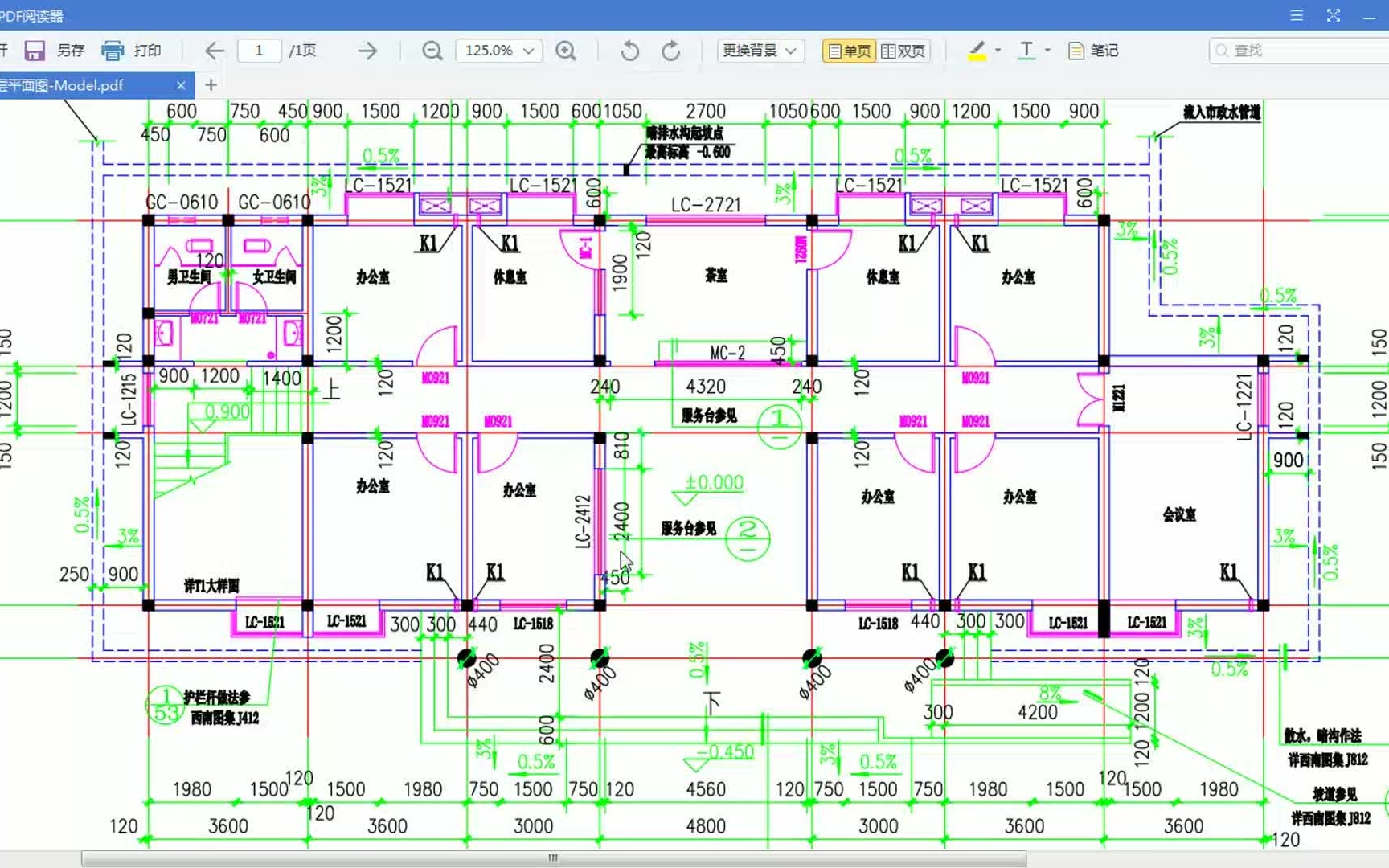Open the change background (更换背景) dropdown
The height and width of the screenshot is (868, 1389).
point(760,51)
